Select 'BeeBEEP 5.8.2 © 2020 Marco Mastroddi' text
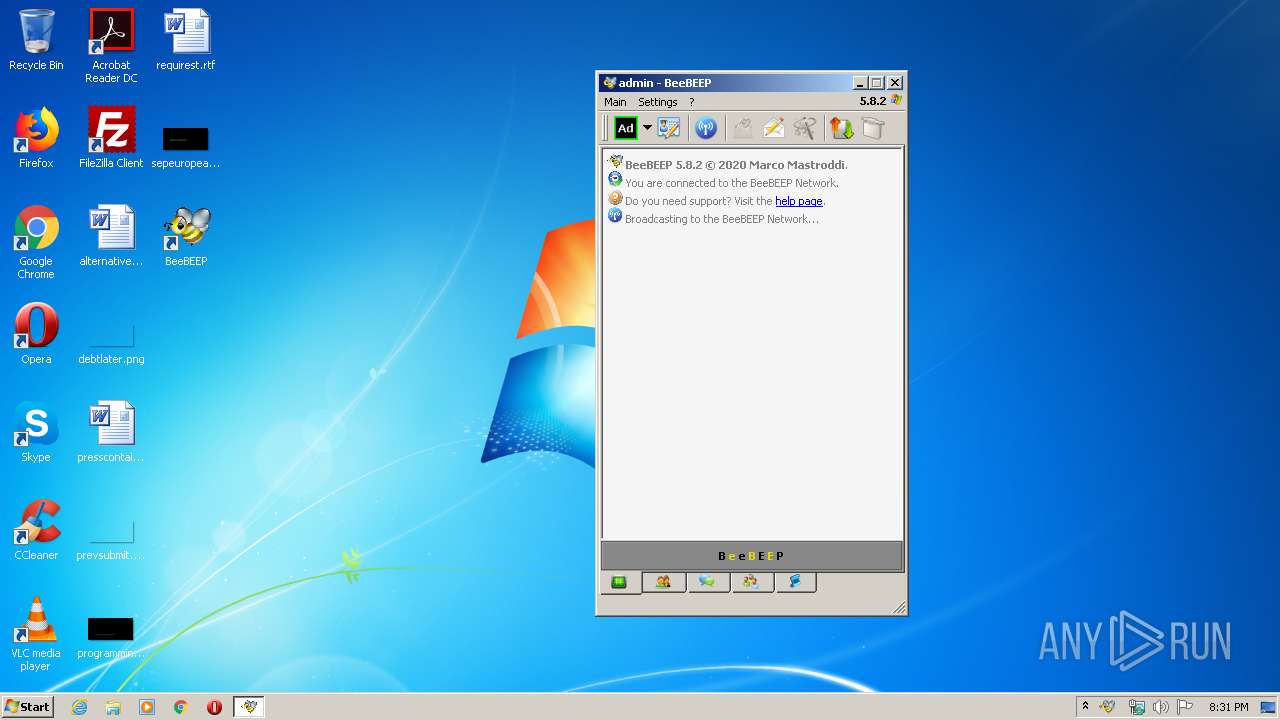This screenshot has width=1280, height=720. pyautogui.click(x=735, y=165)
